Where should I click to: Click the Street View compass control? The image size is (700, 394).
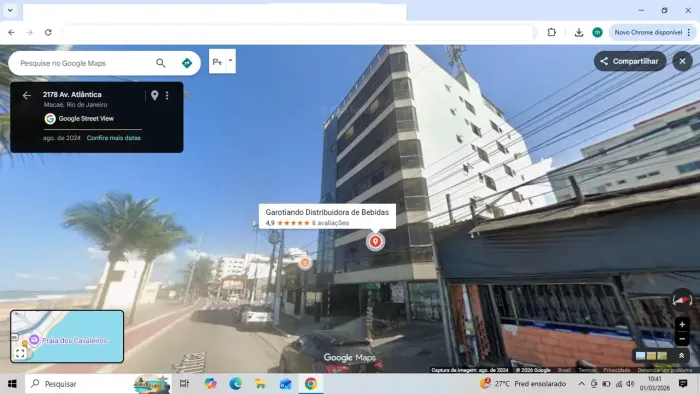682,299
